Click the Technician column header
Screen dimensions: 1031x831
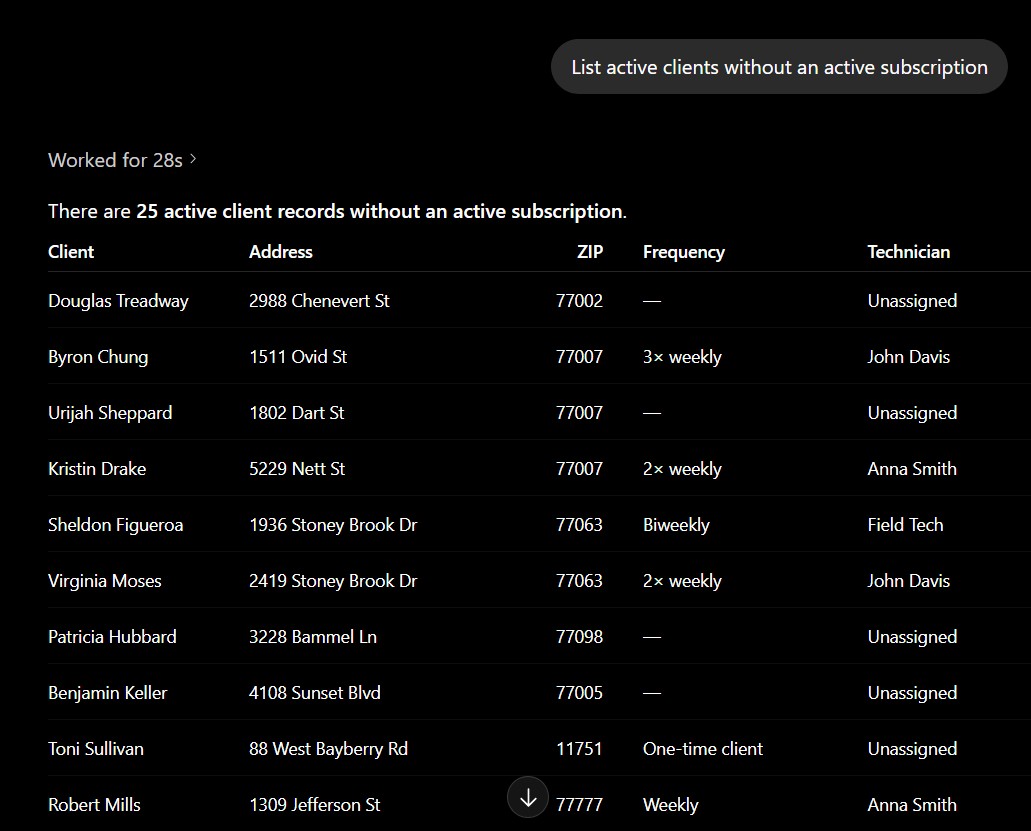click(x=909, y=252)
